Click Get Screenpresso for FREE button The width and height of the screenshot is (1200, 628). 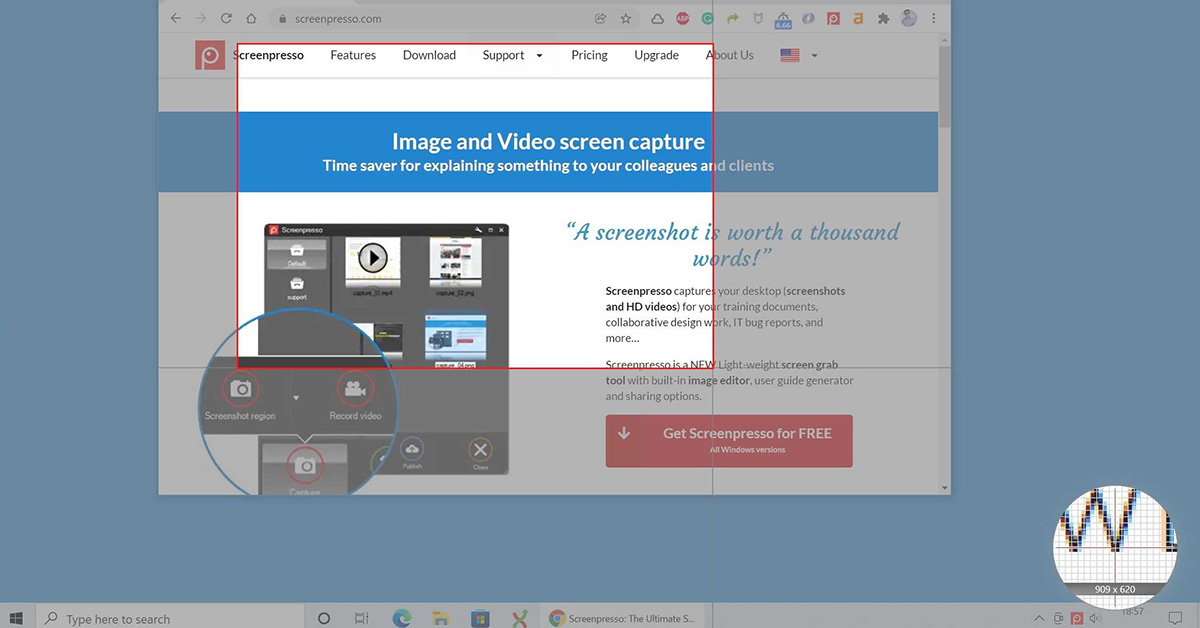click(x=729, y=441)
